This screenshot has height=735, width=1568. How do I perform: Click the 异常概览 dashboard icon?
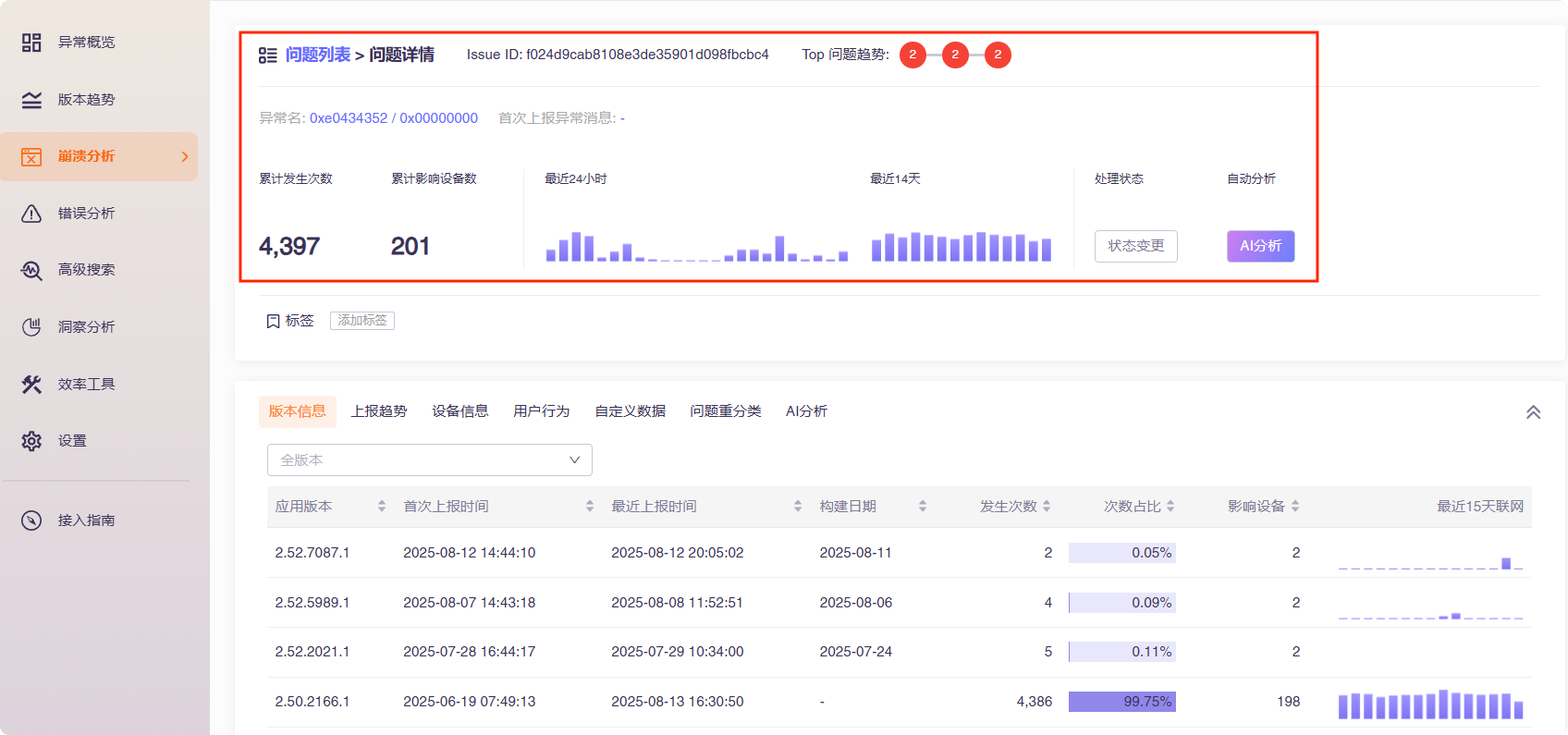(x=31, y=43)
